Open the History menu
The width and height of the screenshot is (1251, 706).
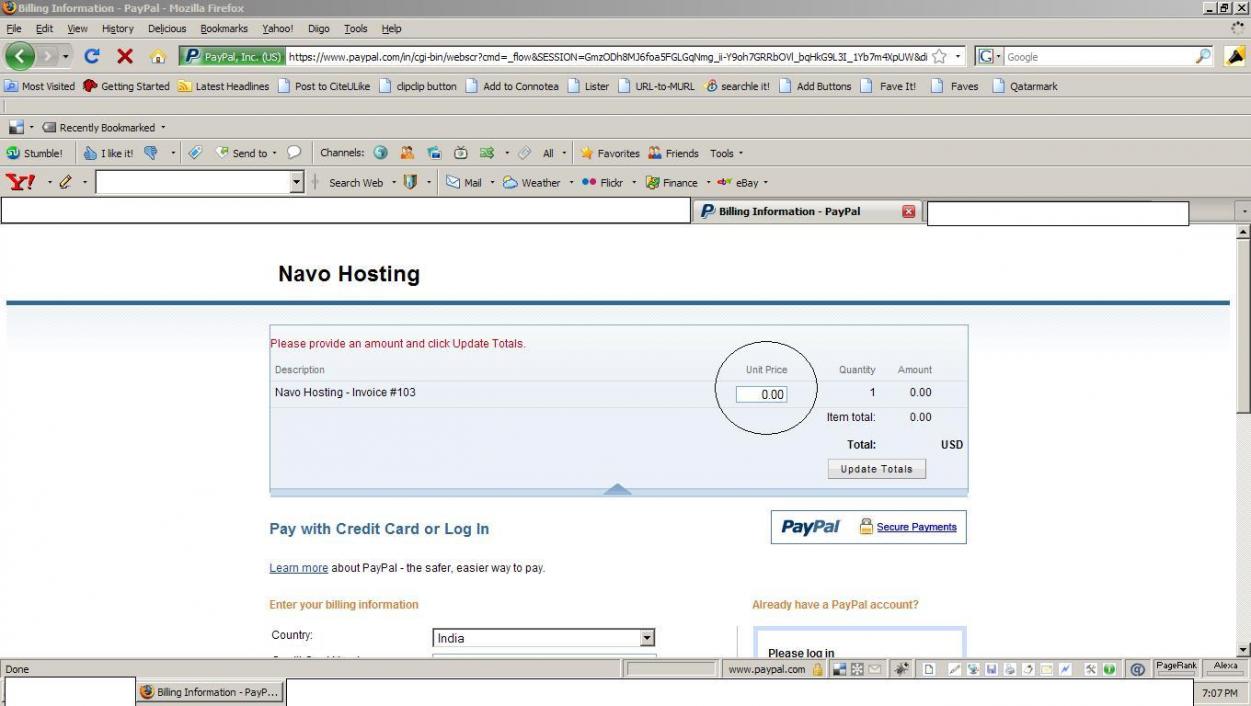117,29
